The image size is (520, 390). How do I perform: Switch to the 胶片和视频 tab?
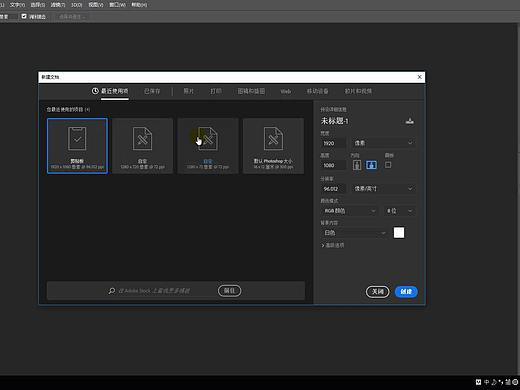[x=358, y=91]
